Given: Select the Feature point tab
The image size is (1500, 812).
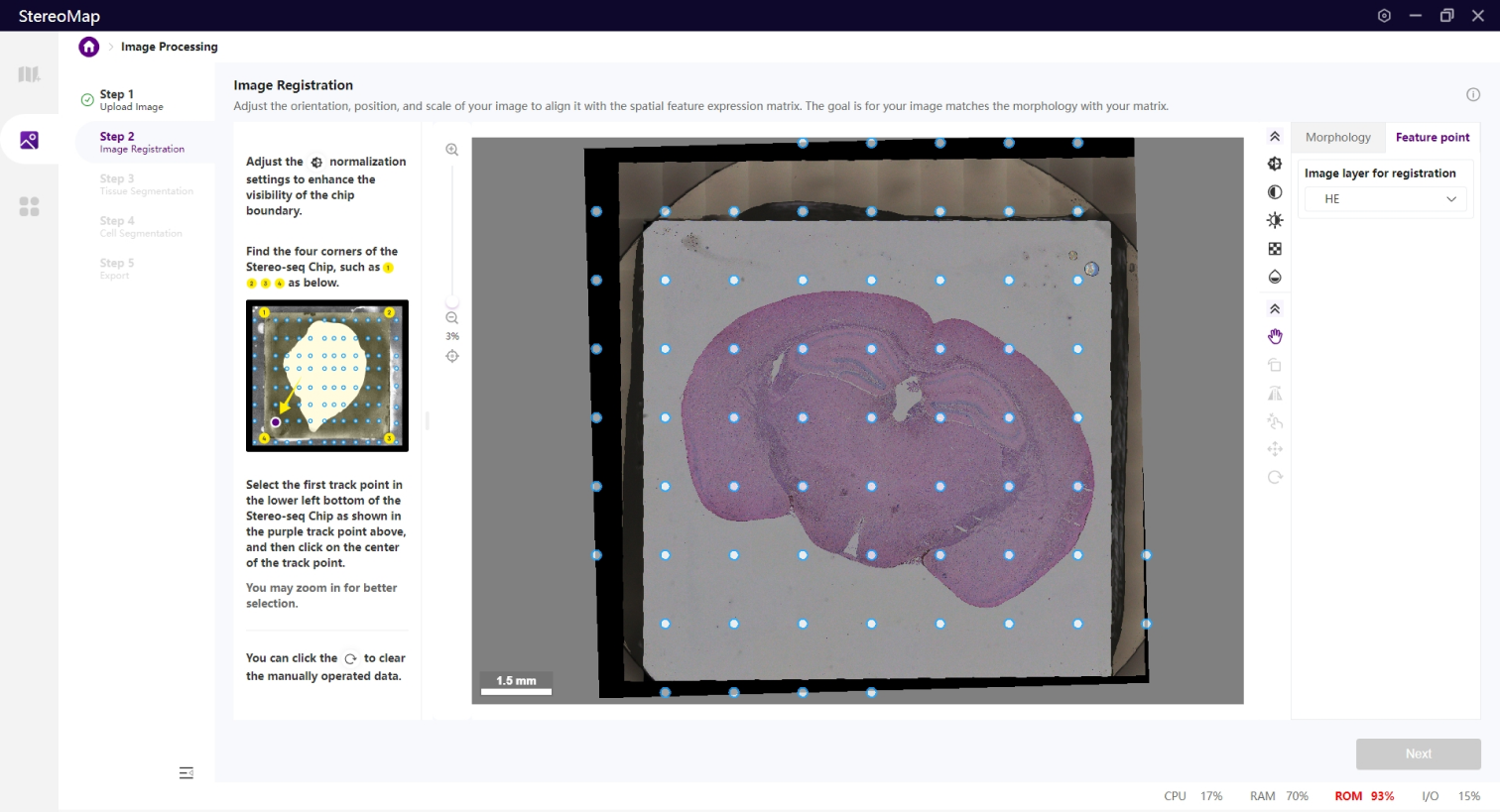Looking at the screenshot, I should (1432, 138).
